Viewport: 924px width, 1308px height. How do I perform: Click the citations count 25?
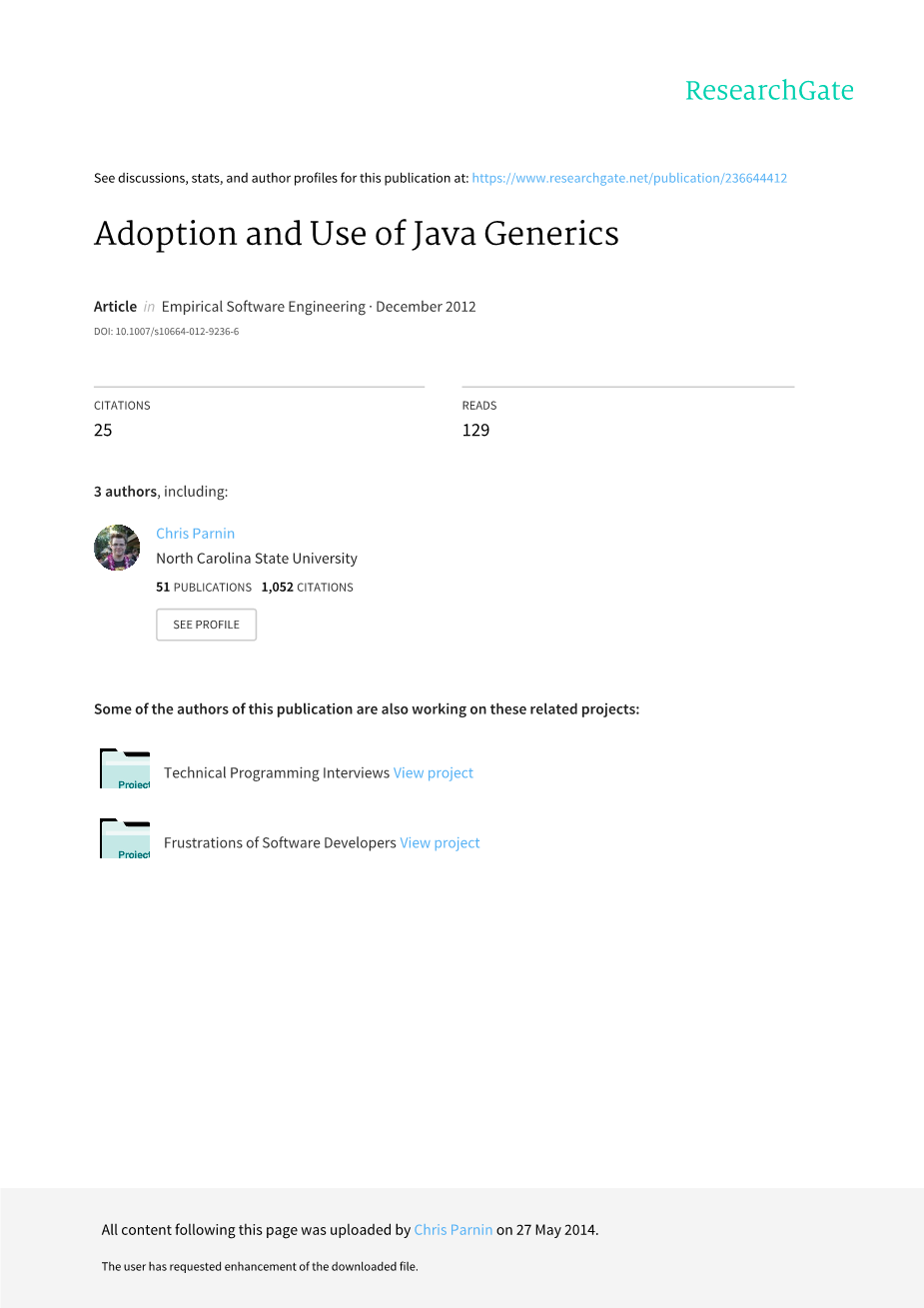pyautogui.click(x=103, y=430)
